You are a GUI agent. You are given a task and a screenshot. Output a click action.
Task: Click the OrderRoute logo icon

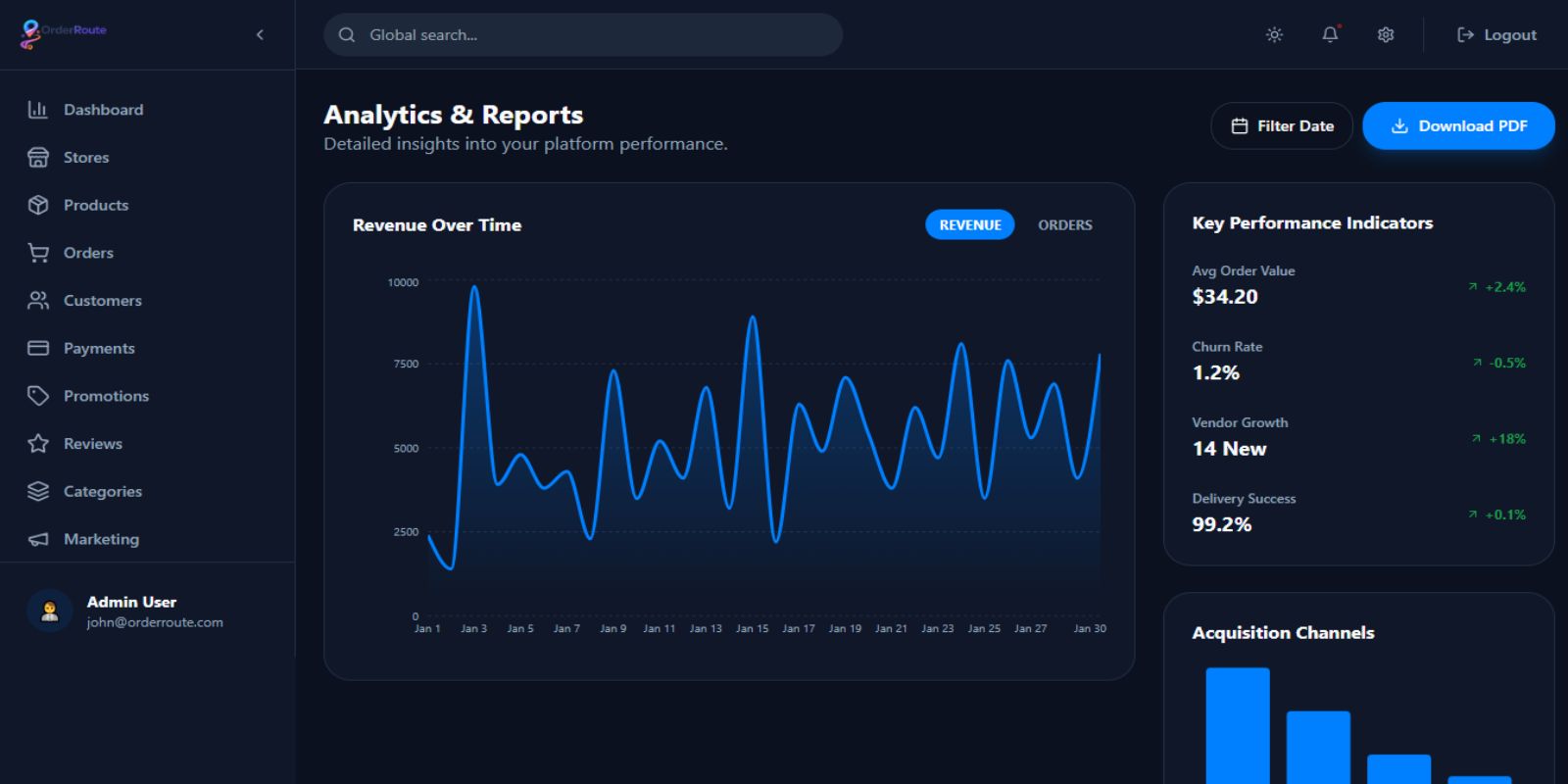point(31,34)
